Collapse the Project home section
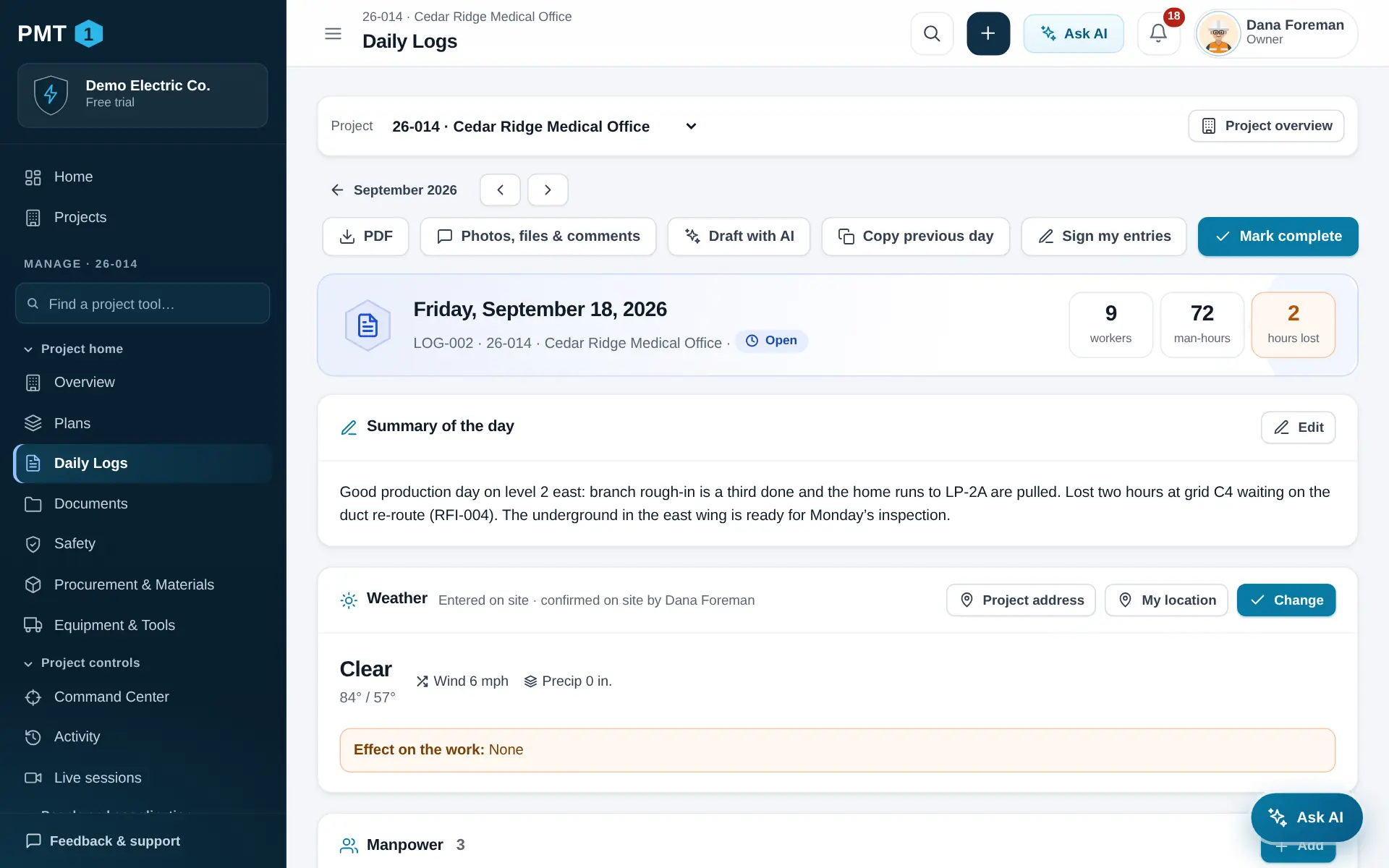1389x868 pixels. tap(74, 349)
